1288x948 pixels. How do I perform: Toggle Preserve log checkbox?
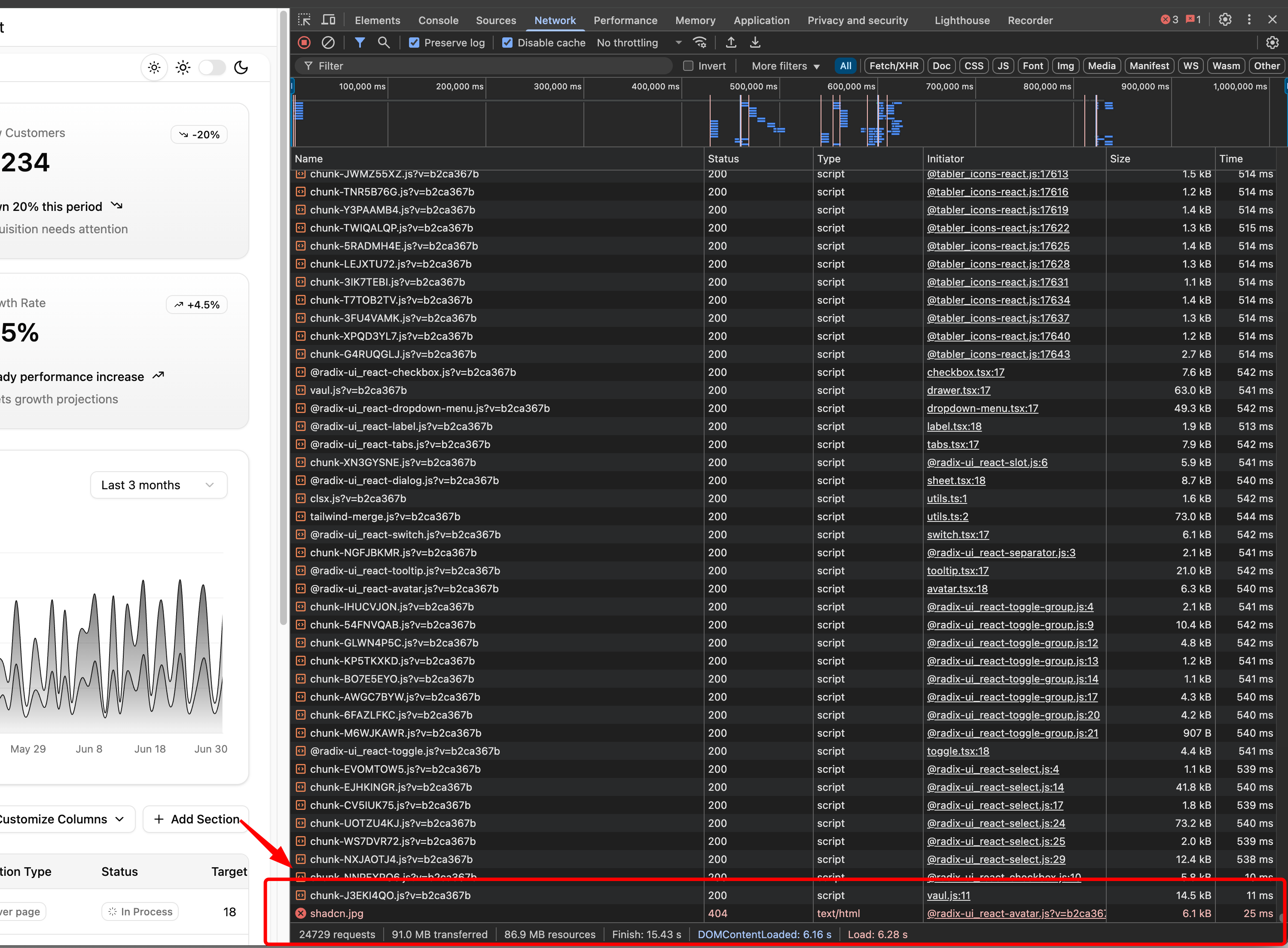[414, 43]
